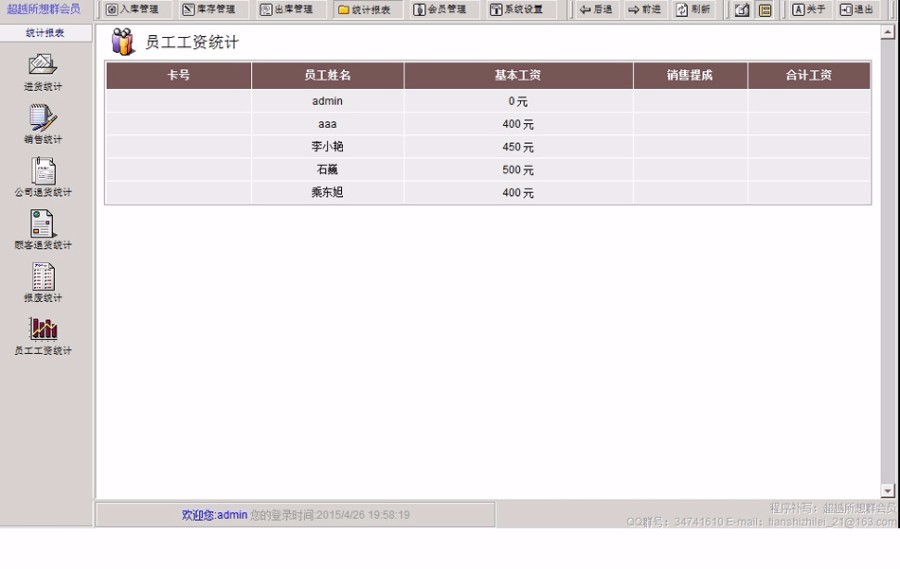
Task: Open 系统设置 in the top toolbar
Action: point(517,9)
